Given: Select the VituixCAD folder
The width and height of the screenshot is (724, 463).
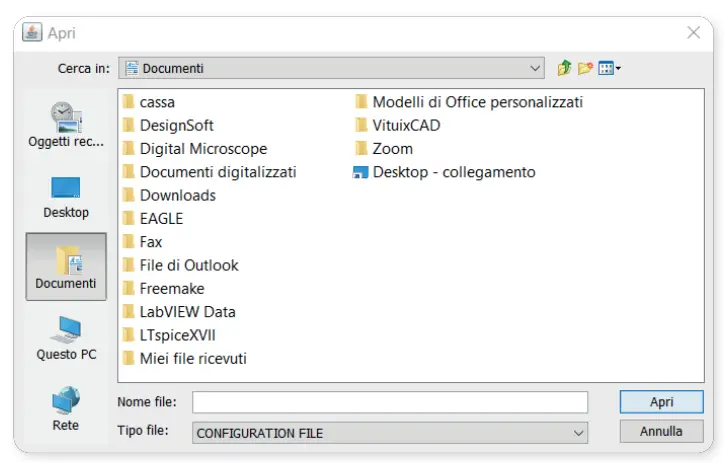Looking at the screenshot, I should [x=405, y=125].
